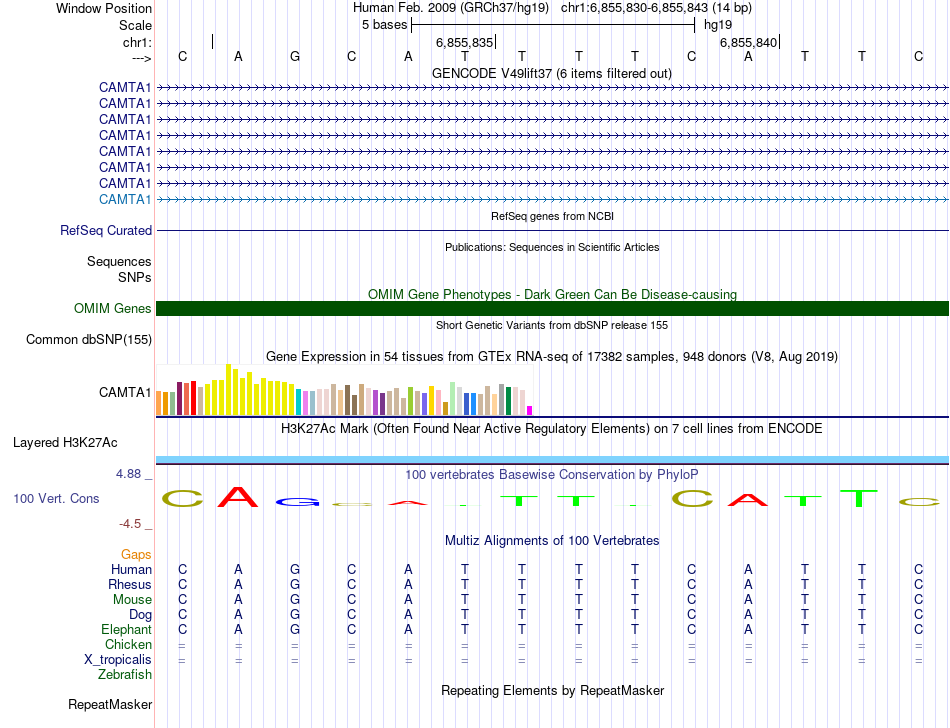
Task: Click the Layered H3K27Ac track label
Action: (65, 443)
